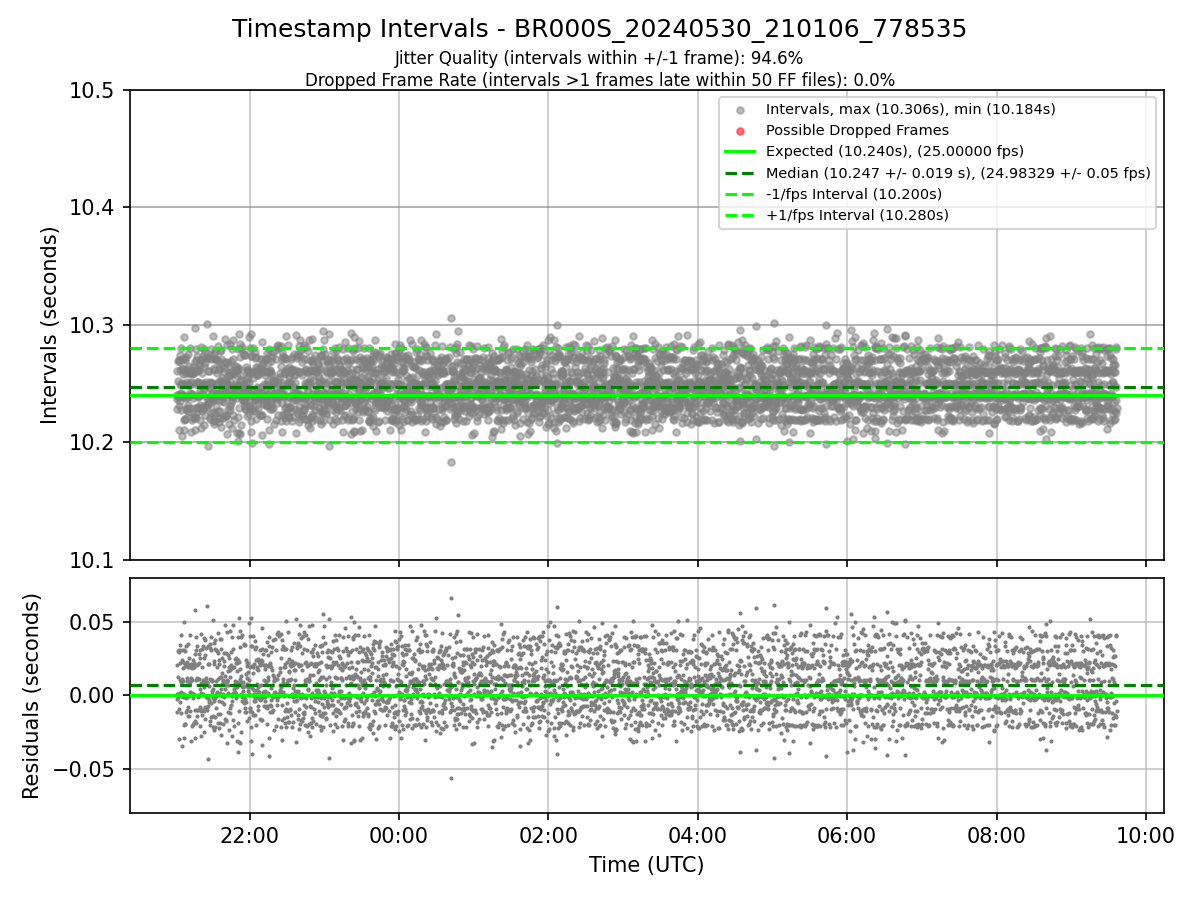Click legend entry 'Expected (10.240s), (25.00000 fps)'
The image size is (1200, 900).
point(894,151)
